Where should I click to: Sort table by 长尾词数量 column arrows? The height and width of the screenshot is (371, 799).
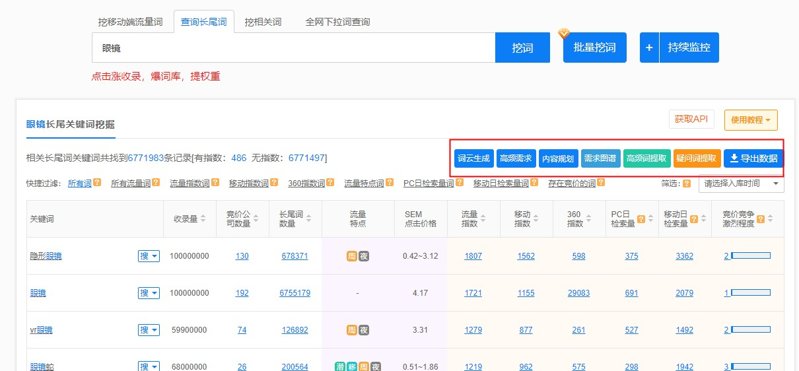coord(309,219)
